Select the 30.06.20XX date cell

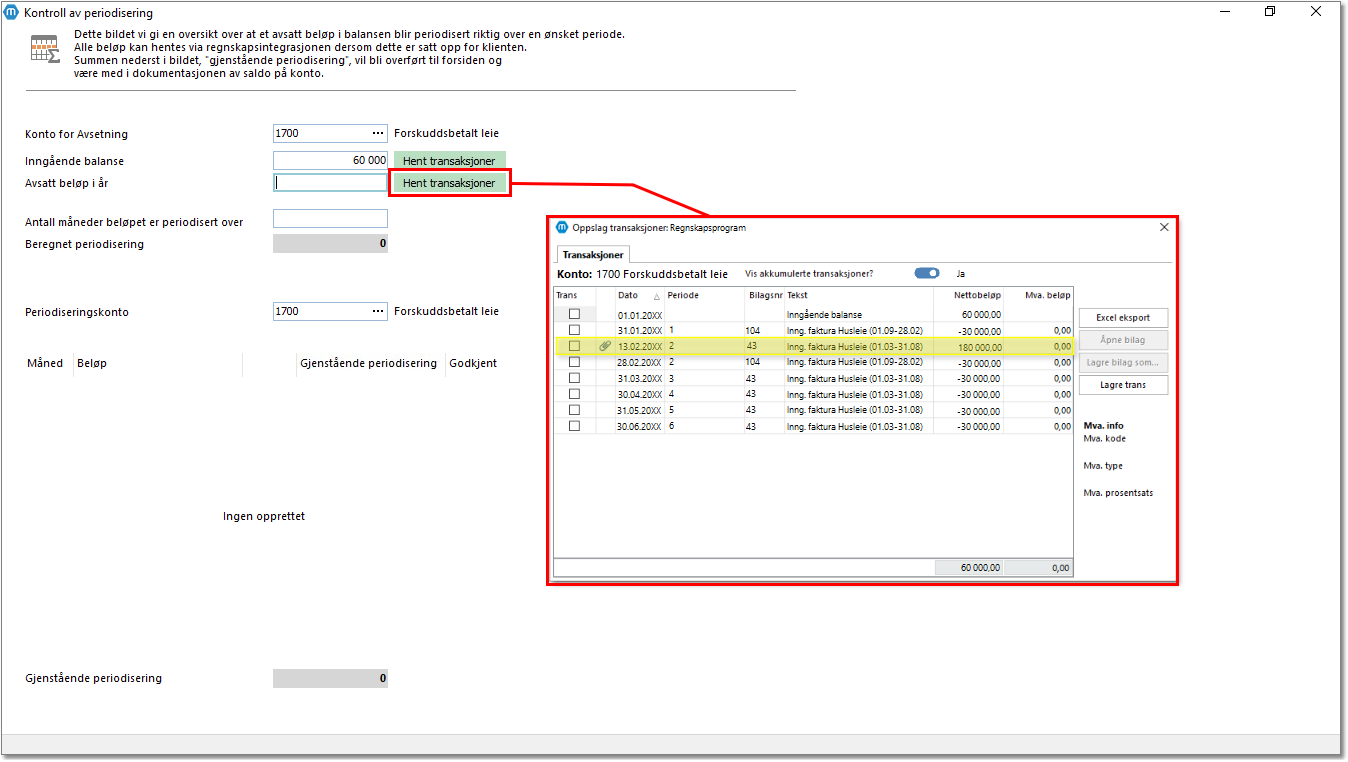coord(640,426)
